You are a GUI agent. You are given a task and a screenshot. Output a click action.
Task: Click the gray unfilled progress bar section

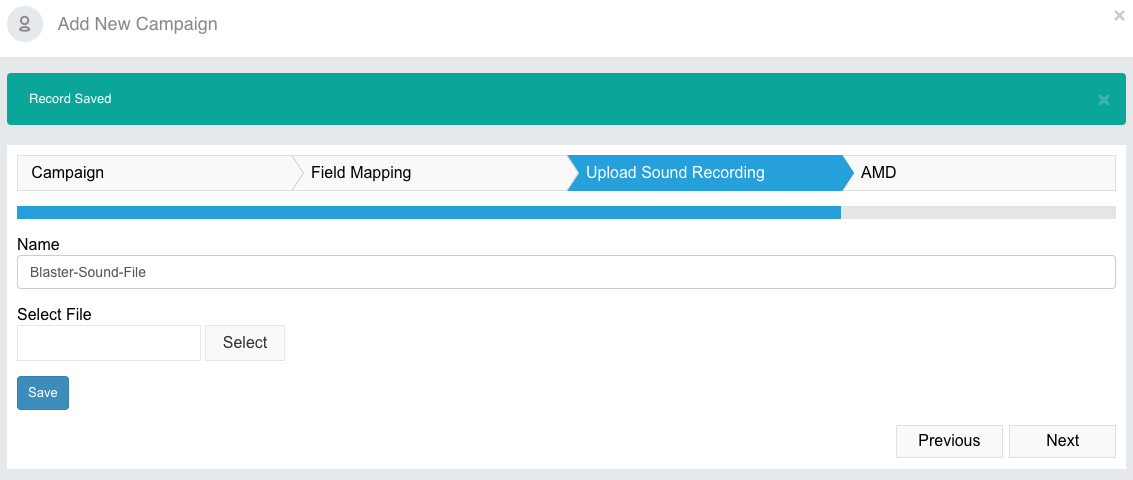click(978, 213)
